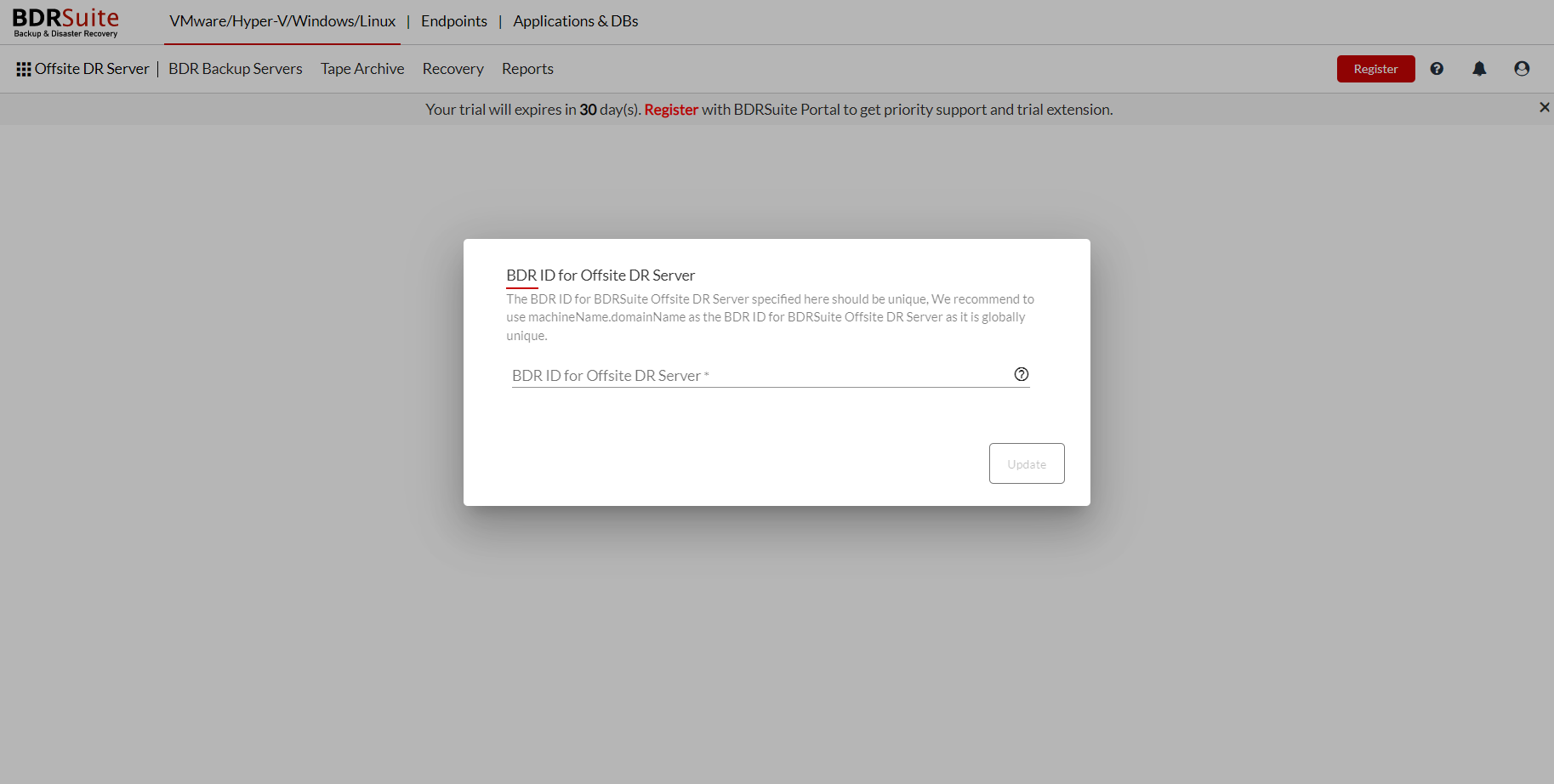Switch to the Endpoints tab

click(x=454, y=21)
